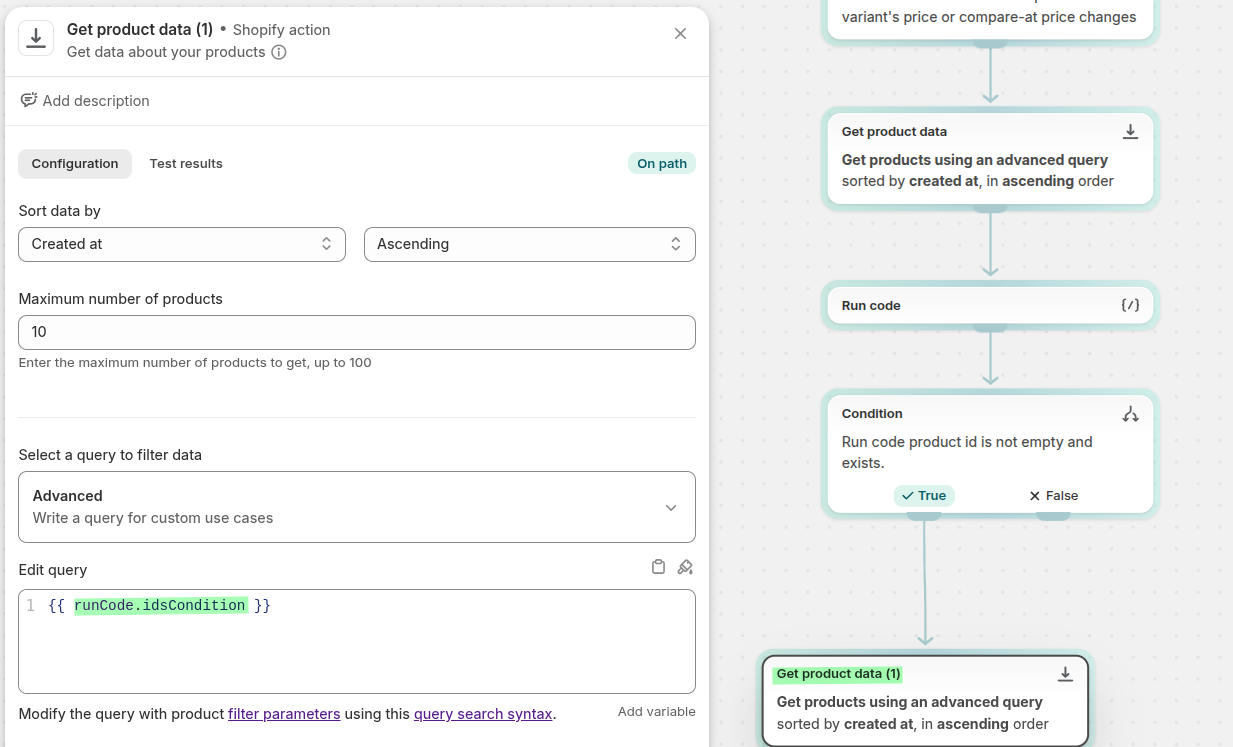The width and height of the screenshot is (1233, 747).
Task: Click the Add description speech bubble icon
Action: coord(29,100)
